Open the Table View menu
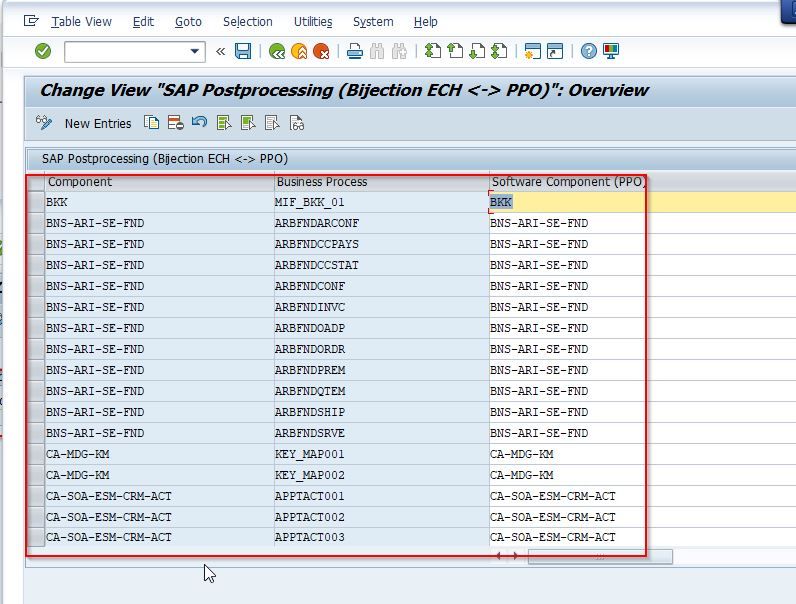 coord(81,22)
